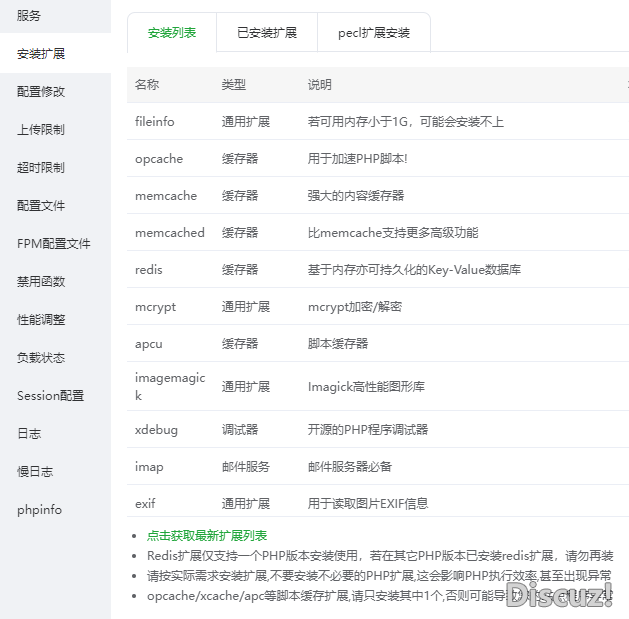Go to 上传限制 settings
Screen dimensions: 629x619
[x=41, y=130]
